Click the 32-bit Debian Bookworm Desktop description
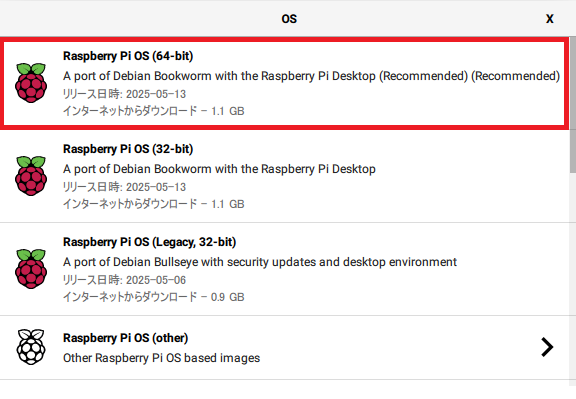The image size is (576, 399). 219,169
